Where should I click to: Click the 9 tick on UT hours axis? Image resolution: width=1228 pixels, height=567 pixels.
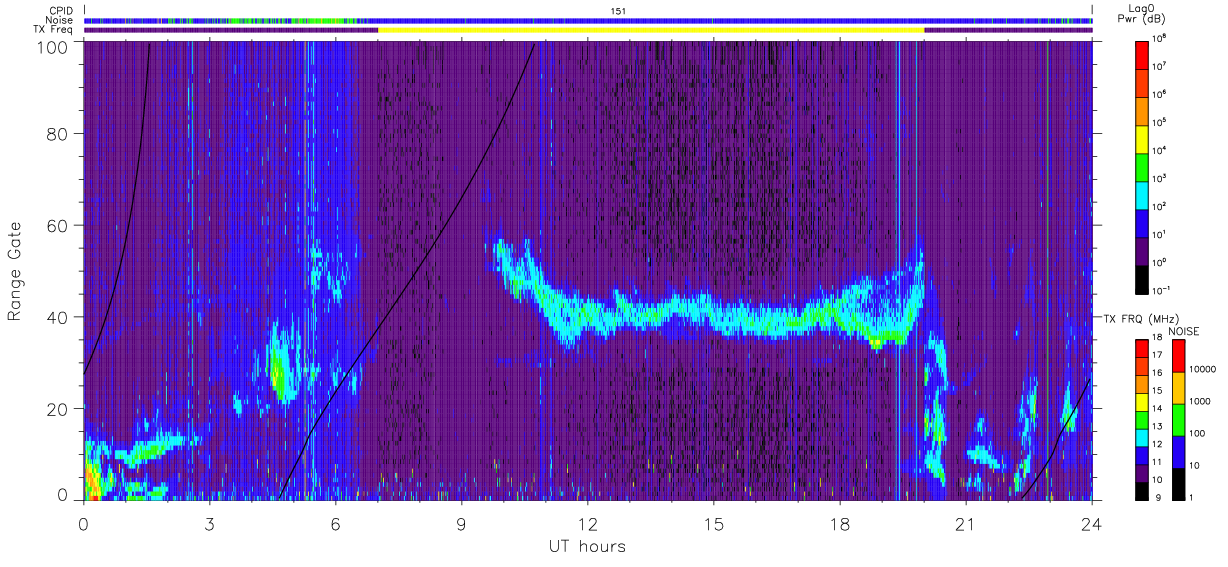(461, 522)
